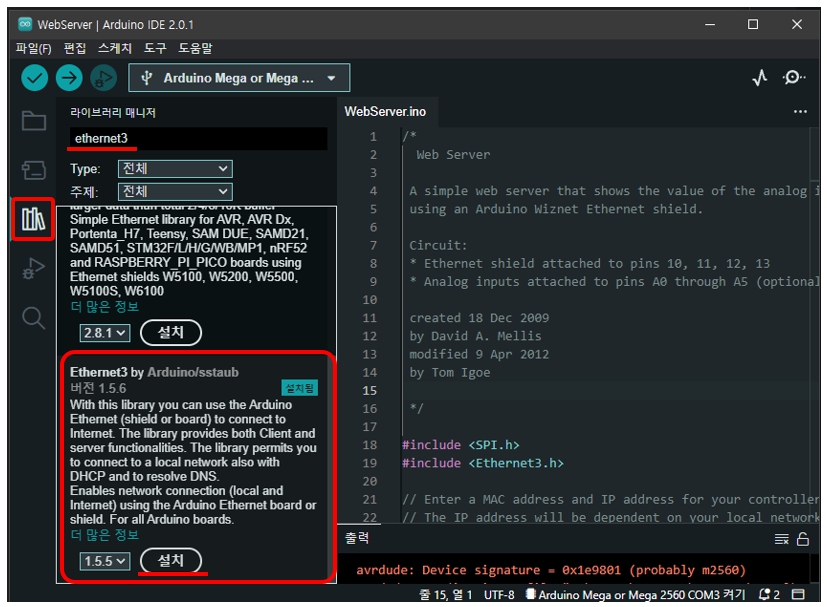The height and width of the screenshot is (607, 827).
Task: Click the Upload arrow button
Action: (69, 78)
